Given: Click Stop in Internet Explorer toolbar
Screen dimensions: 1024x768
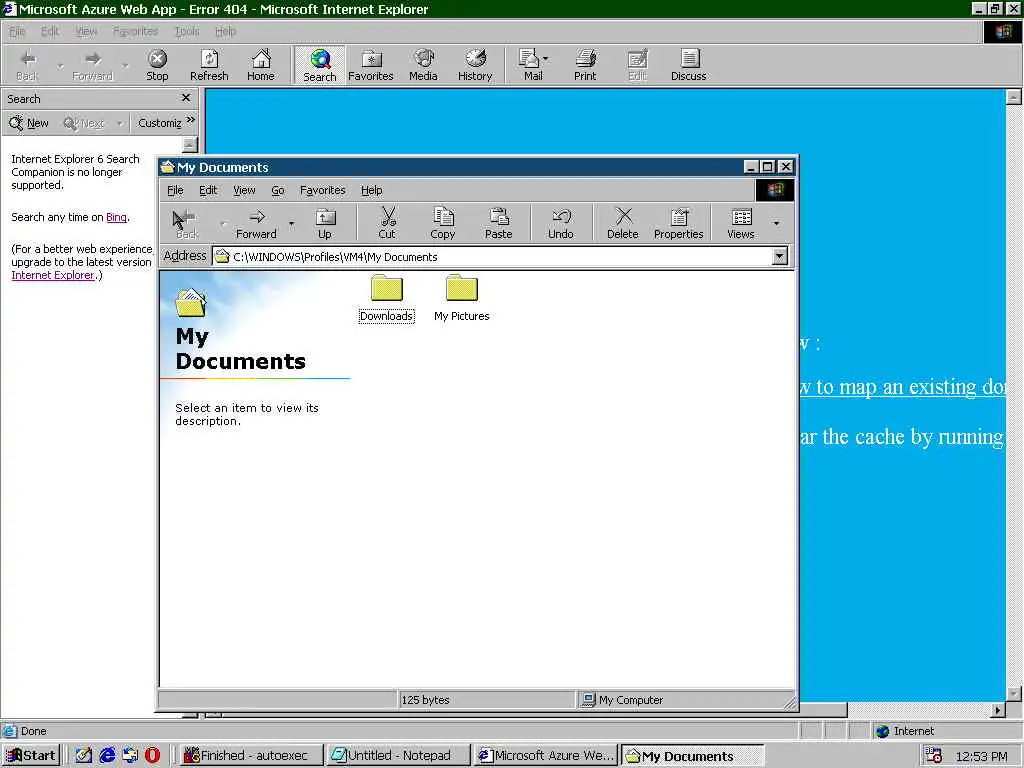Looking at the screenshot, I should coord(157,65).
